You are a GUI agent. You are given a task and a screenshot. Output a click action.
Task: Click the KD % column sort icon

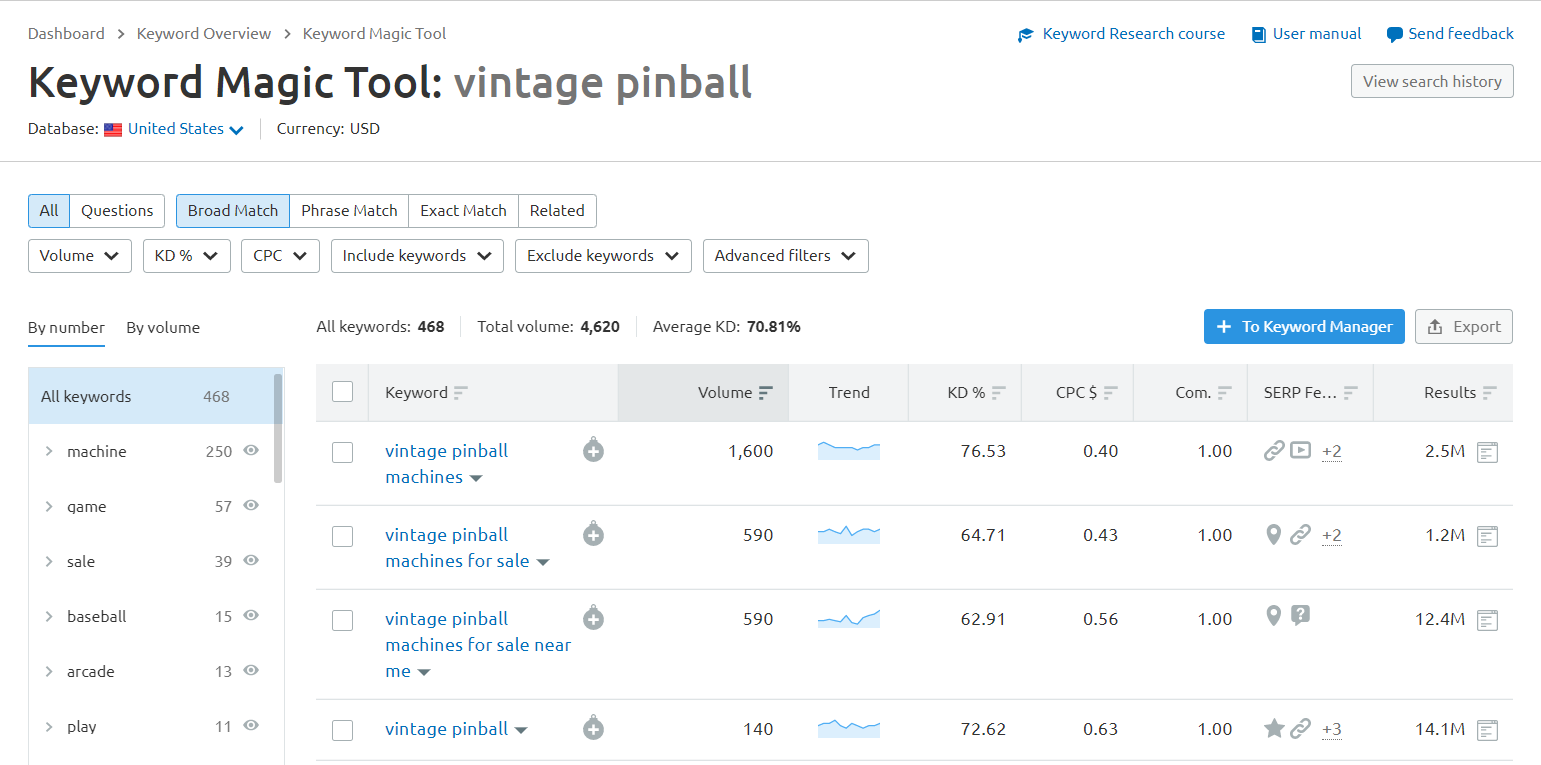[x=998, y=393]
